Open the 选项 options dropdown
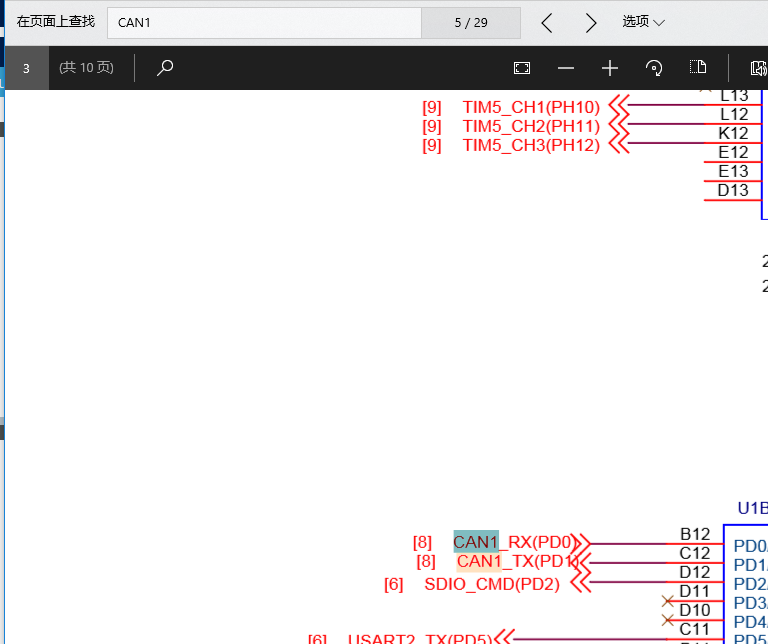 pos(643,22)
